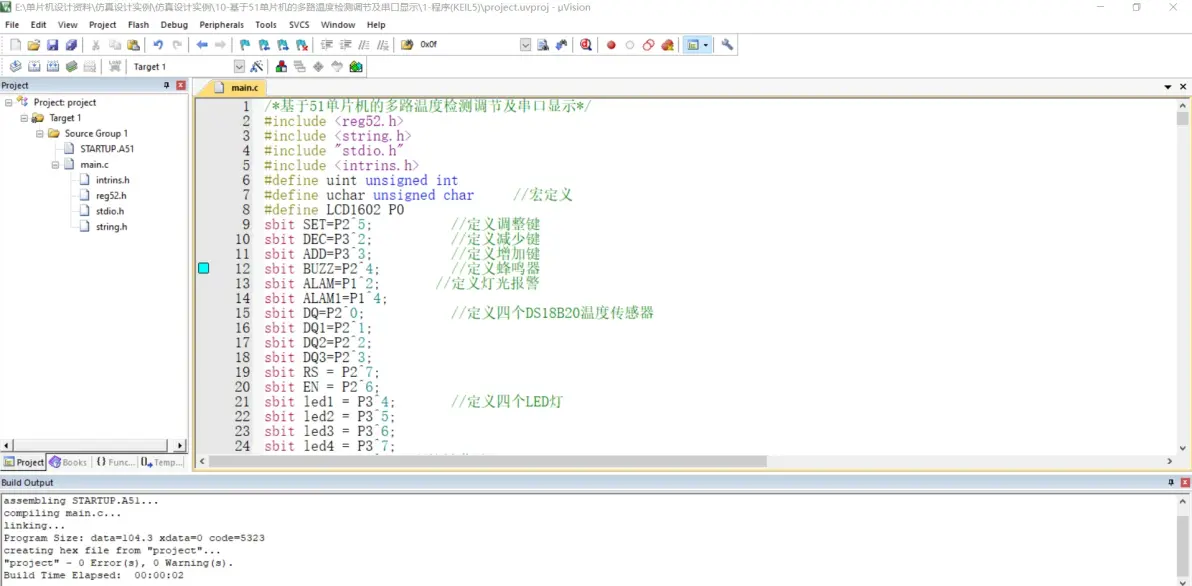Select reg52.h in the project tree
Image resolution: width=1192 pixels, height=586 pixels.
click(111, 196)
